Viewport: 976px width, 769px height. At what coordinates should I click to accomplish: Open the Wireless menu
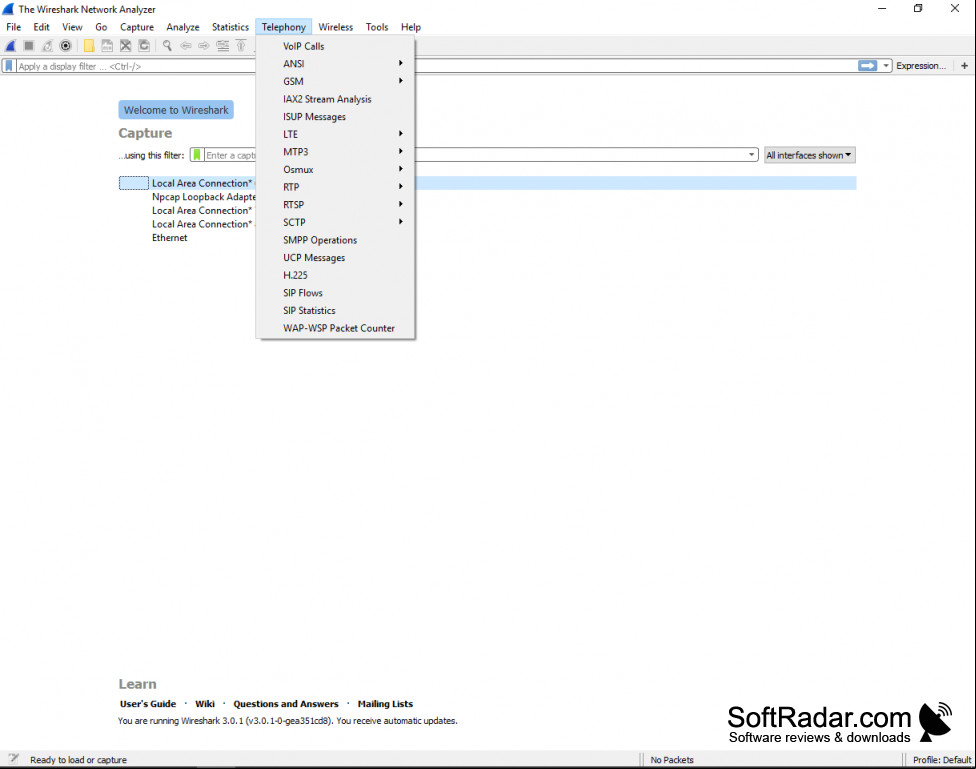coord(336,27)
